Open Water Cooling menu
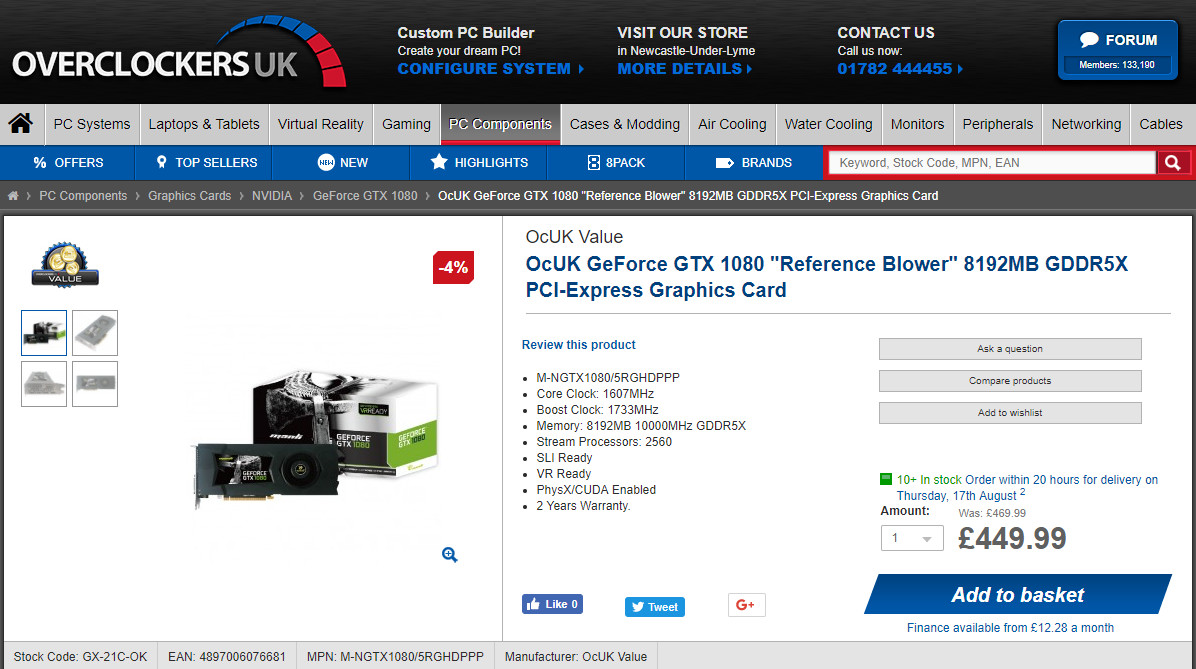Viewport: 1196px width, 669px height. click(828, 124)
